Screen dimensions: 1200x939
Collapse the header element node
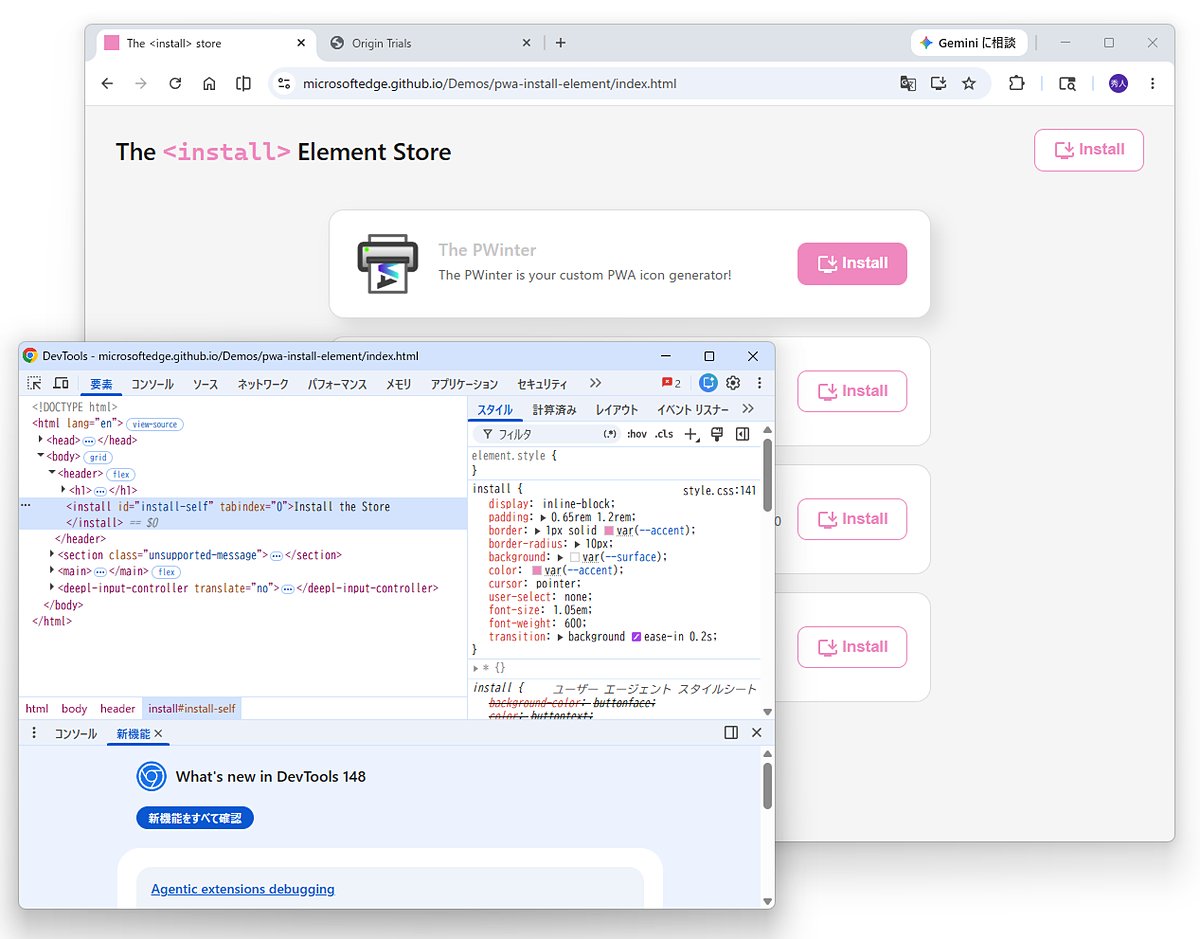pos(52,473)
